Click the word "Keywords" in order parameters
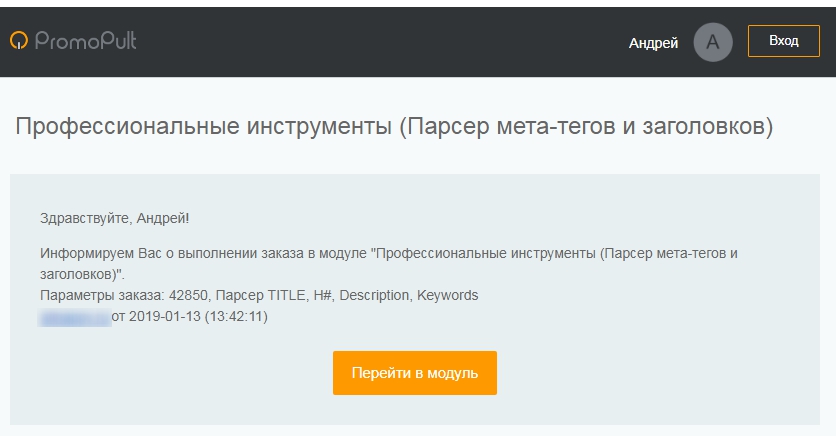 (448, 296)
